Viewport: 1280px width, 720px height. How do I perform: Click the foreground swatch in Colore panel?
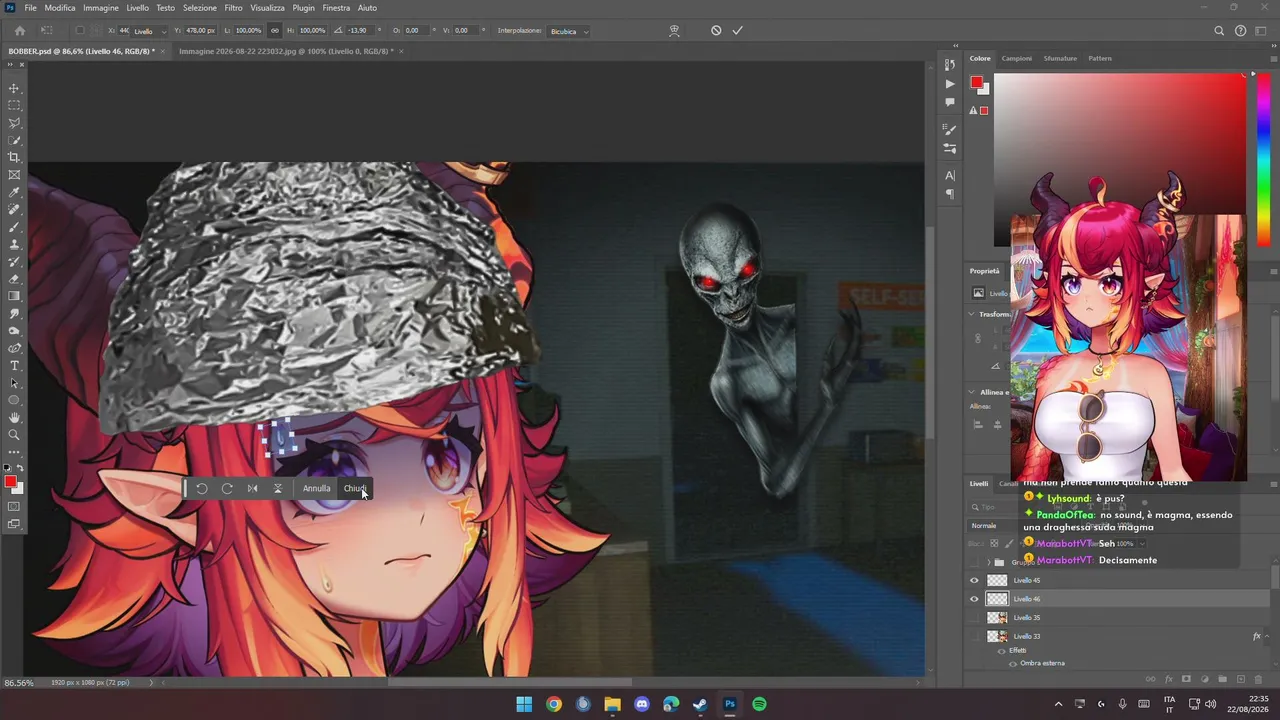click(977, 82)
